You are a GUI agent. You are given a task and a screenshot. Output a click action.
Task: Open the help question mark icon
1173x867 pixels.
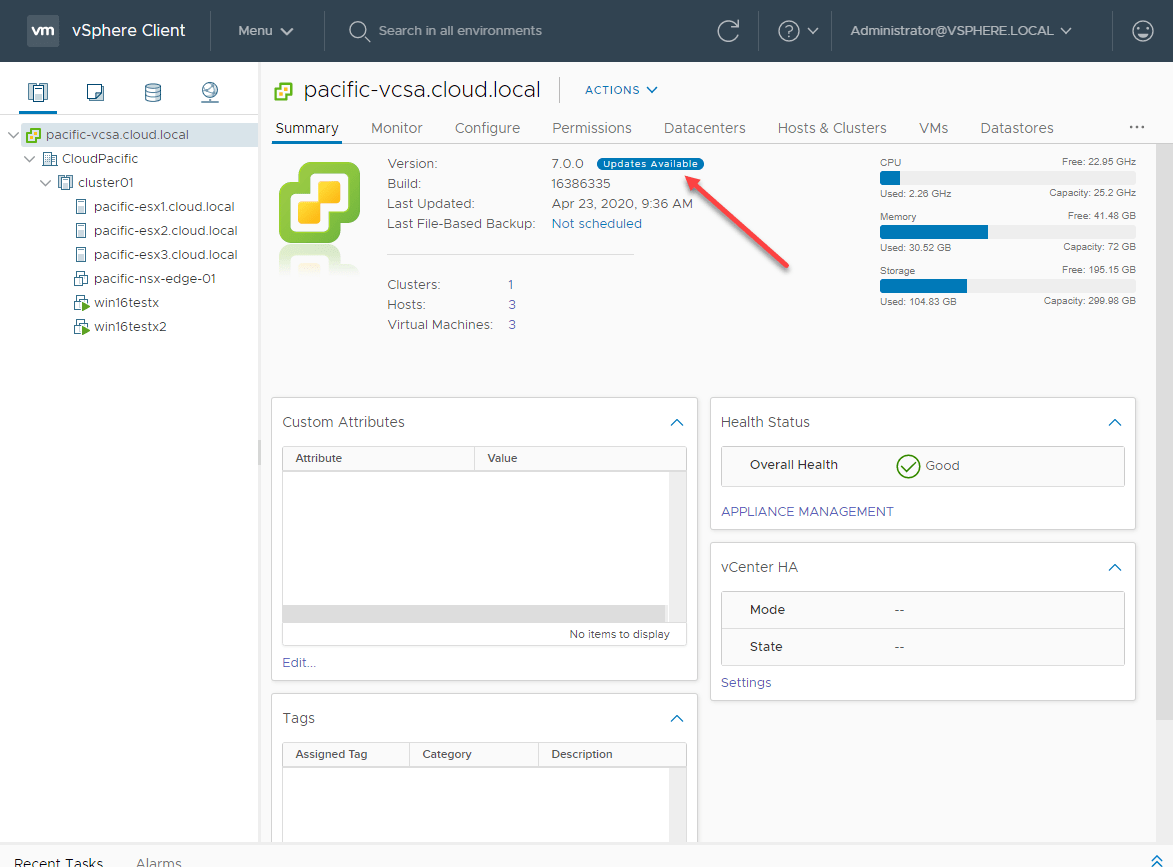click(788, 31)
